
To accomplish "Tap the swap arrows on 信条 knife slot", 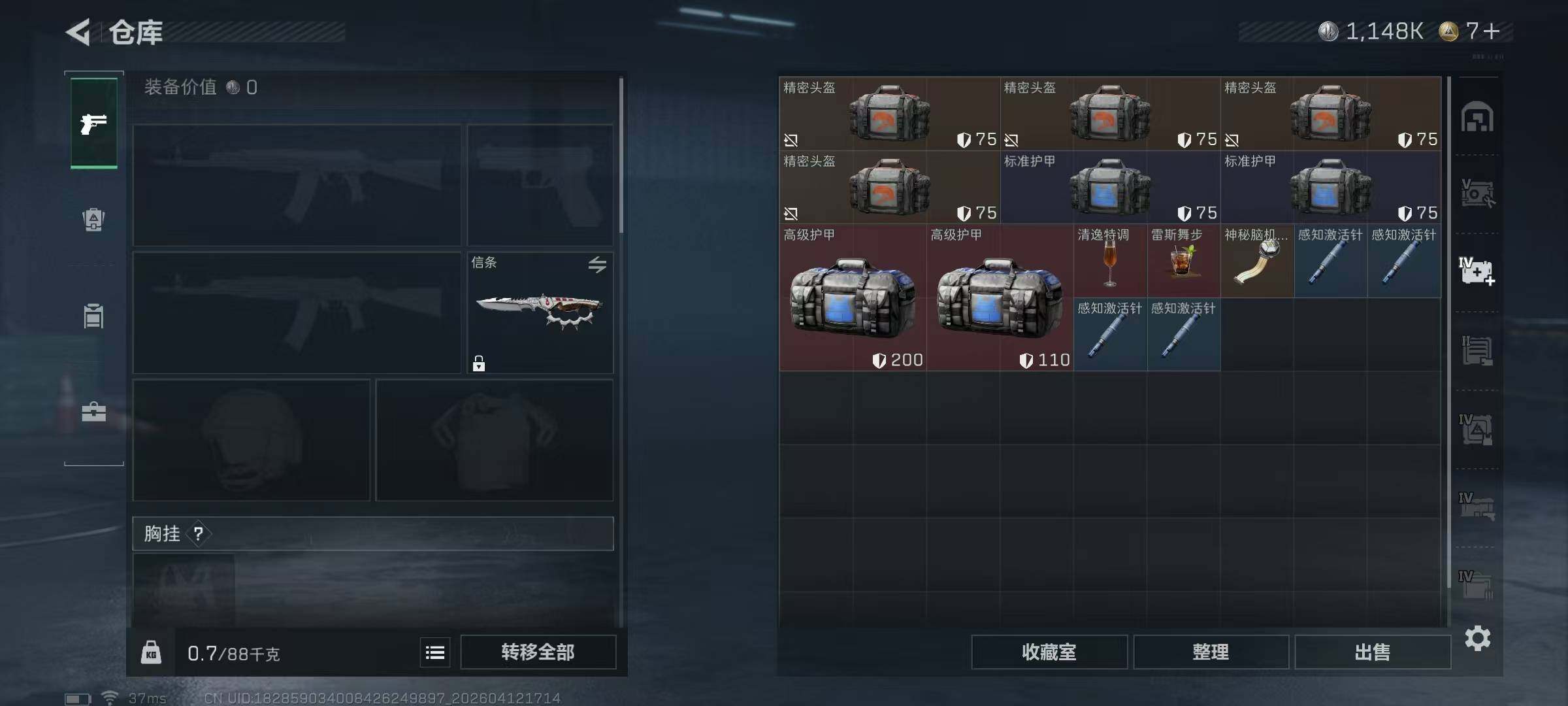I will [x=597, y=264].
